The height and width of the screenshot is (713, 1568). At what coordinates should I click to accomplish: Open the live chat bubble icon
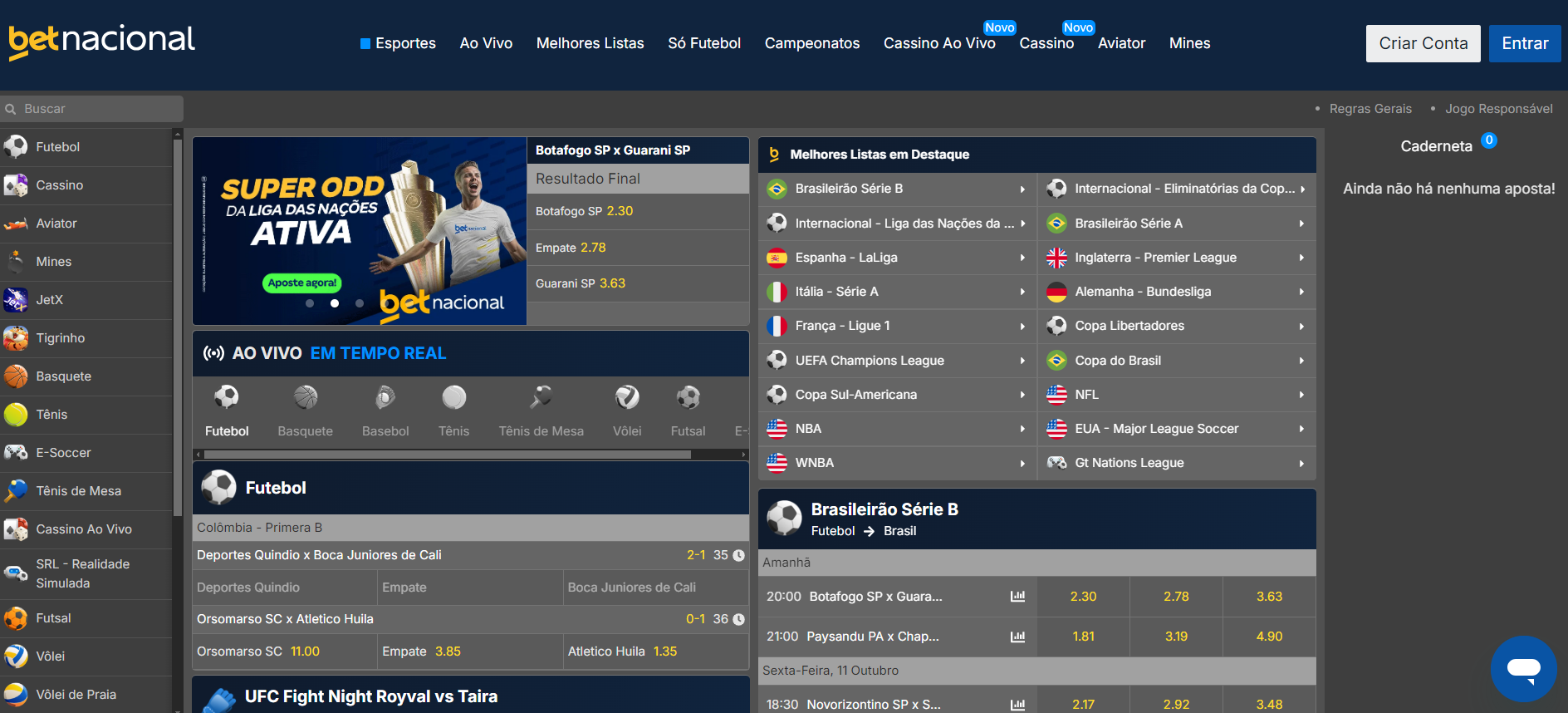[1524, 669]
